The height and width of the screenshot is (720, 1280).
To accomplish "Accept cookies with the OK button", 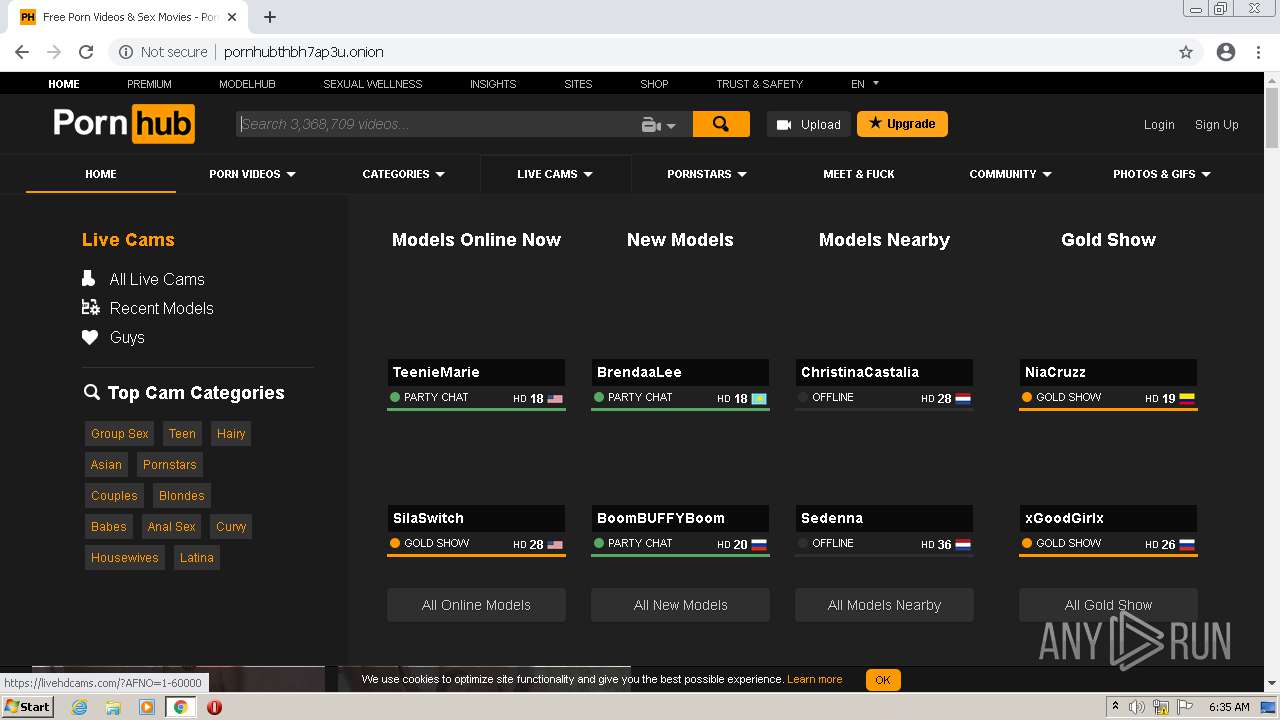I will [x=883, y=680].
